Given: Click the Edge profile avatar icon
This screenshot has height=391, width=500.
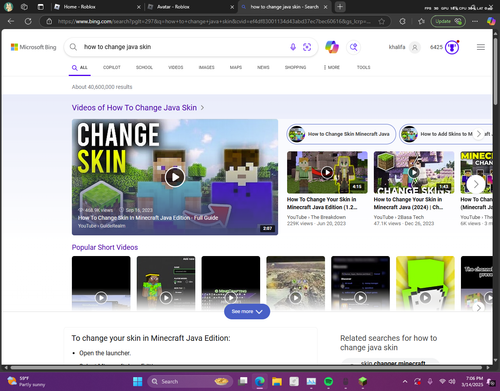Looking at the screenshot, I should click(8, 7).
